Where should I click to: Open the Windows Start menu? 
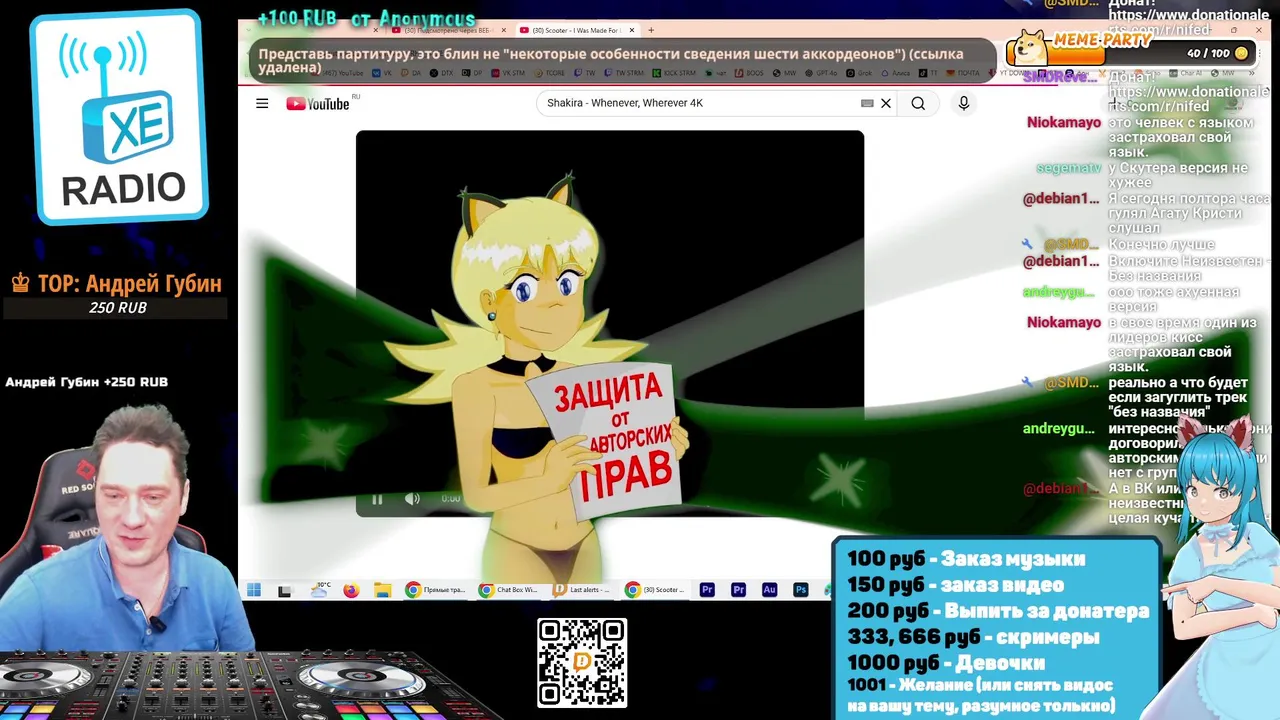(254, 590)
